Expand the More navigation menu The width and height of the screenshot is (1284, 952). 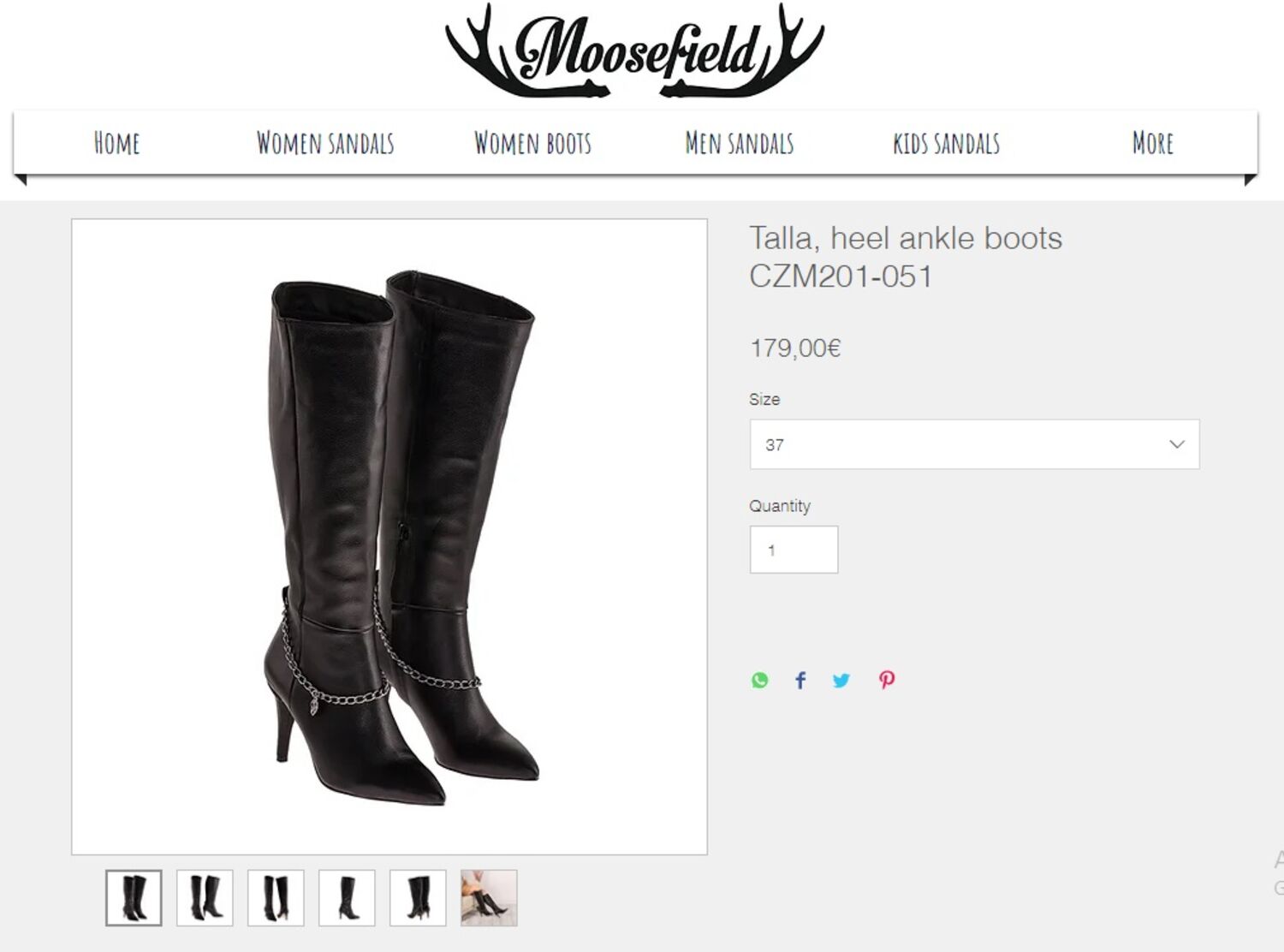[1152, 143]
